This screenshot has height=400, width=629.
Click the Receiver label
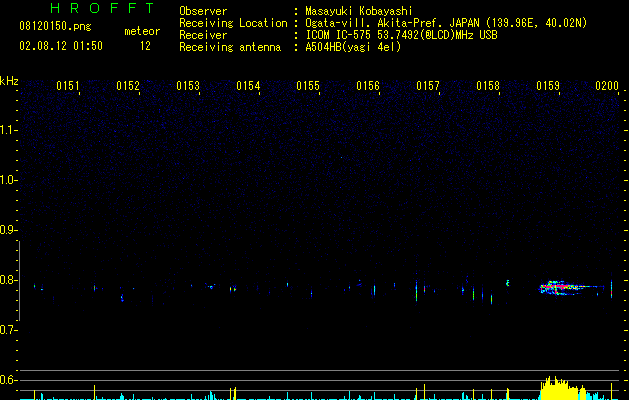(x=203, y=35)
